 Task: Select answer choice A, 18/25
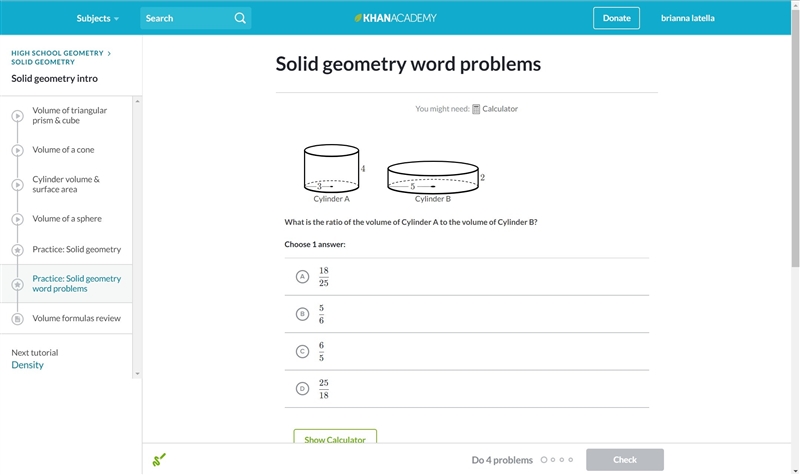[x=467, y=277]
